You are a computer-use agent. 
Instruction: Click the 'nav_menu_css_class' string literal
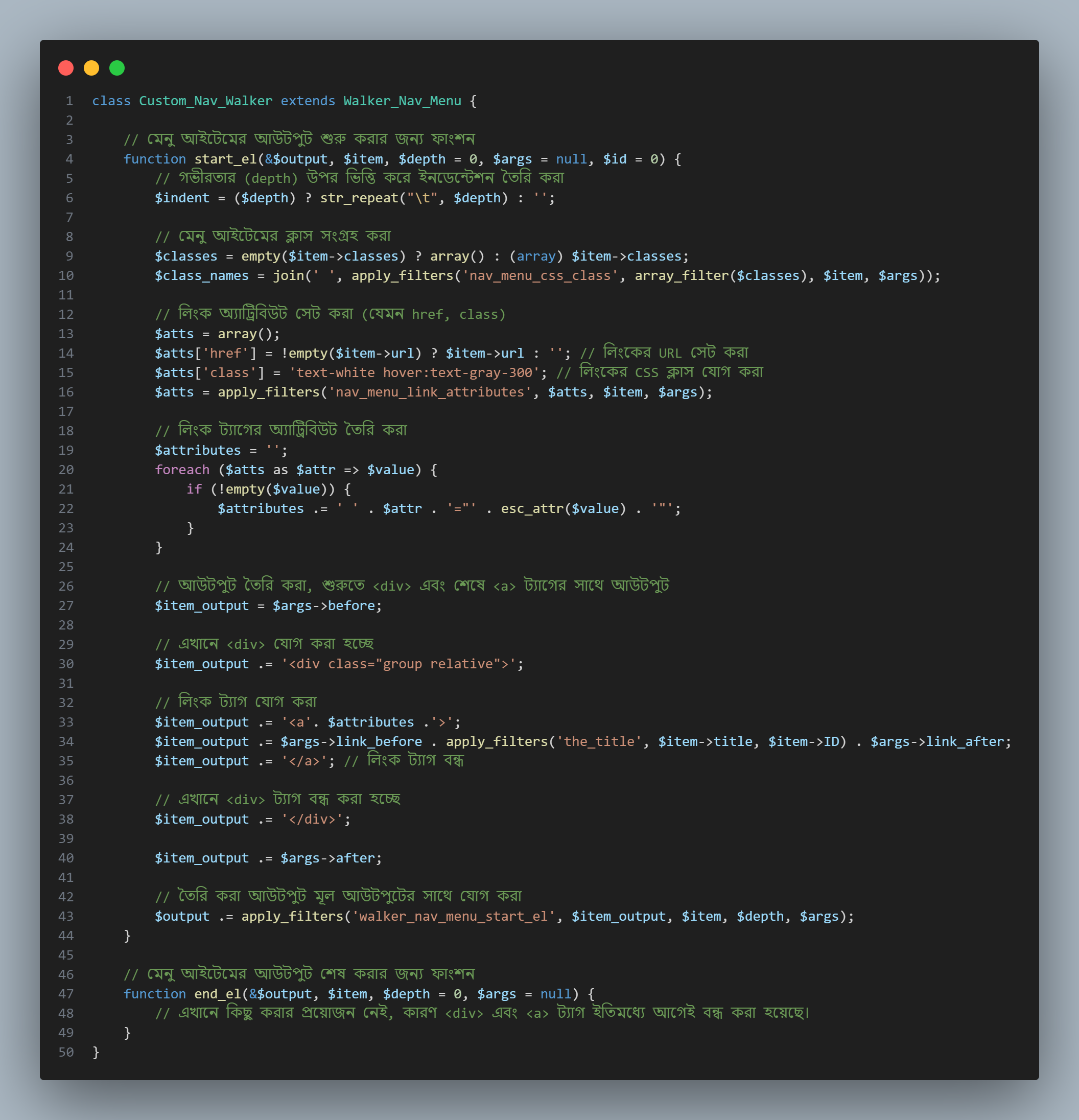tap(539, 276)
